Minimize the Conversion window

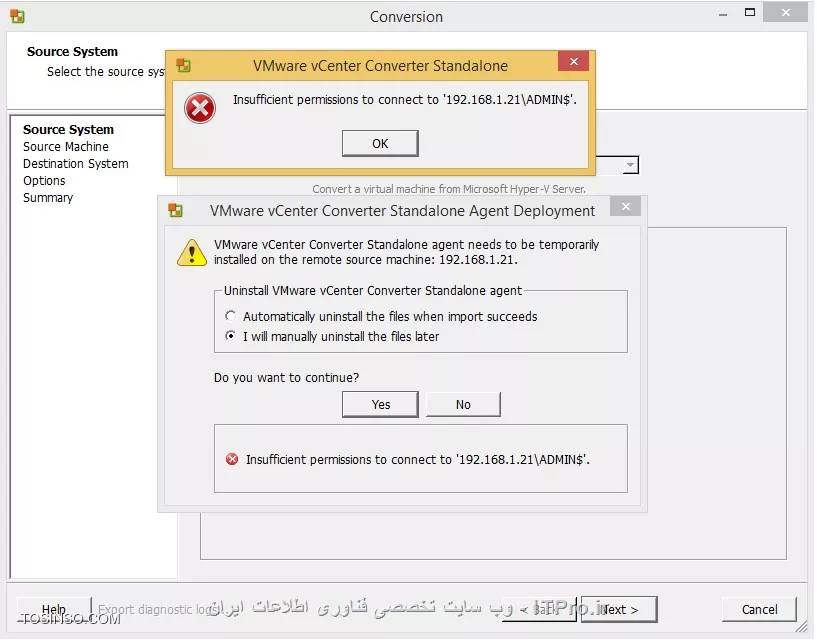point(723,15)
